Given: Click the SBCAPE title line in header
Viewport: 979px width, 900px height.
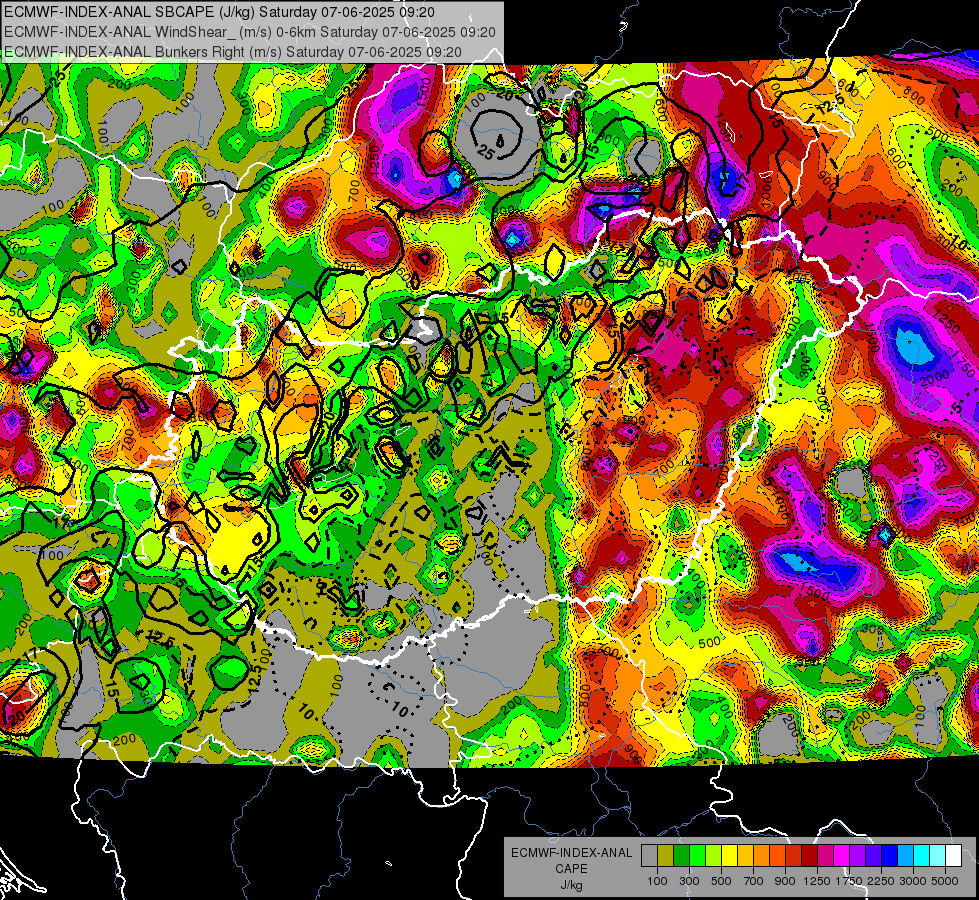Looking at the screenshot, I should point(219,11).
